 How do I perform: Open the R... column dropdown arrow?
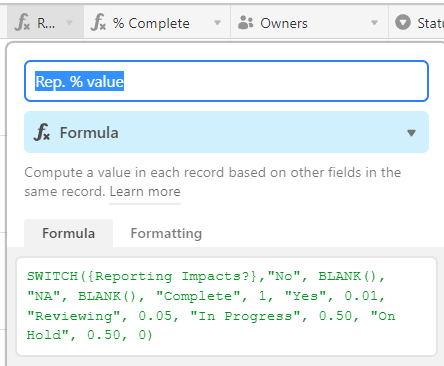click(69, 23)
